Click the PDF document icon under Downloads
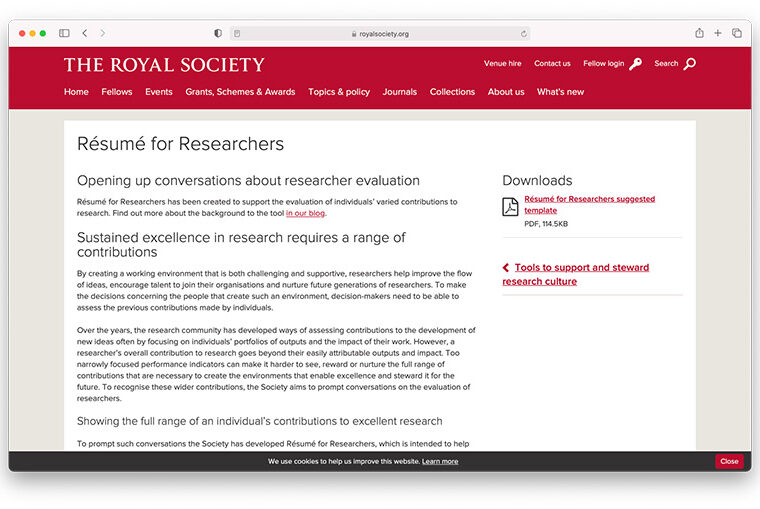The height and width of the screenshot is (509, 760). (x=510, y=206)
